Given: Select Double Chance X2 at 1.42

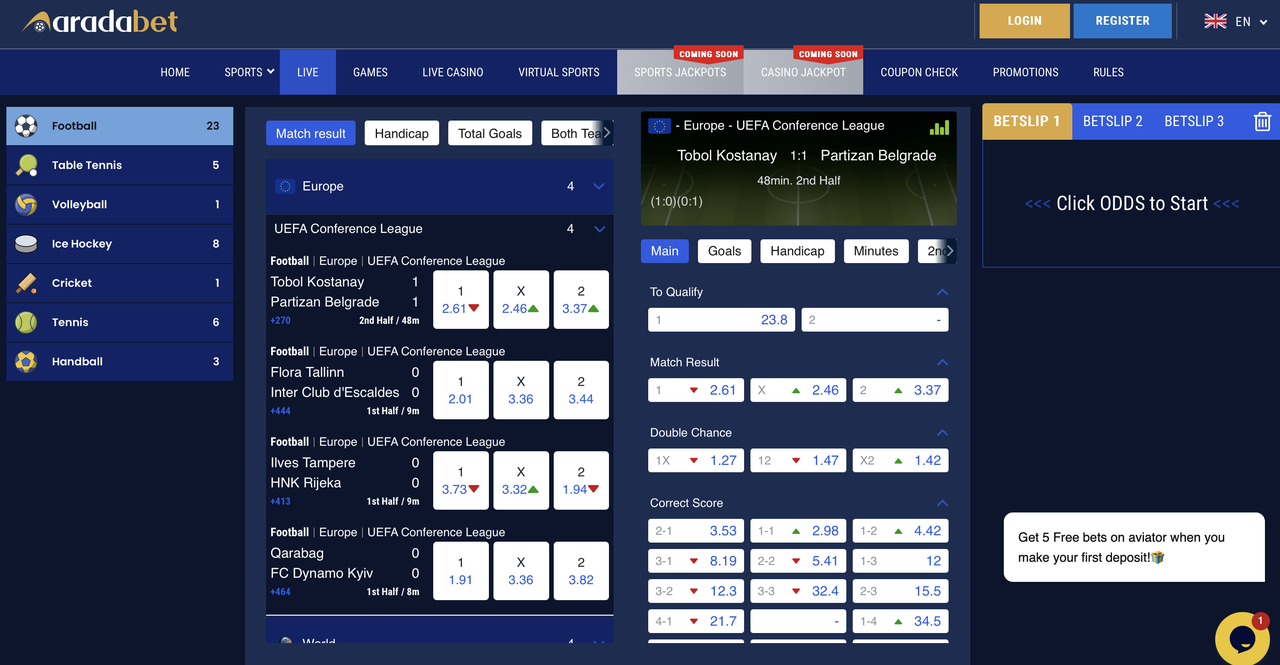Looking at the screenshot, I should (900, 461).
